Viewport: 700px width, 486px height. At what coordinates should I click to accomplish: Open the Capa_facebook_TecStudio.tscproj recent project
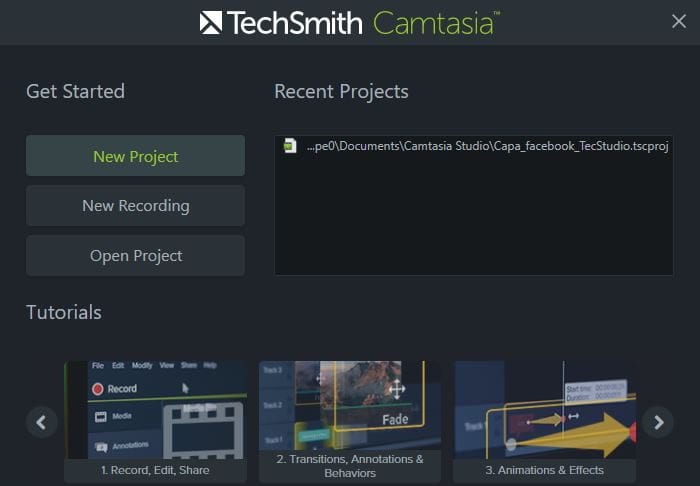486,146
